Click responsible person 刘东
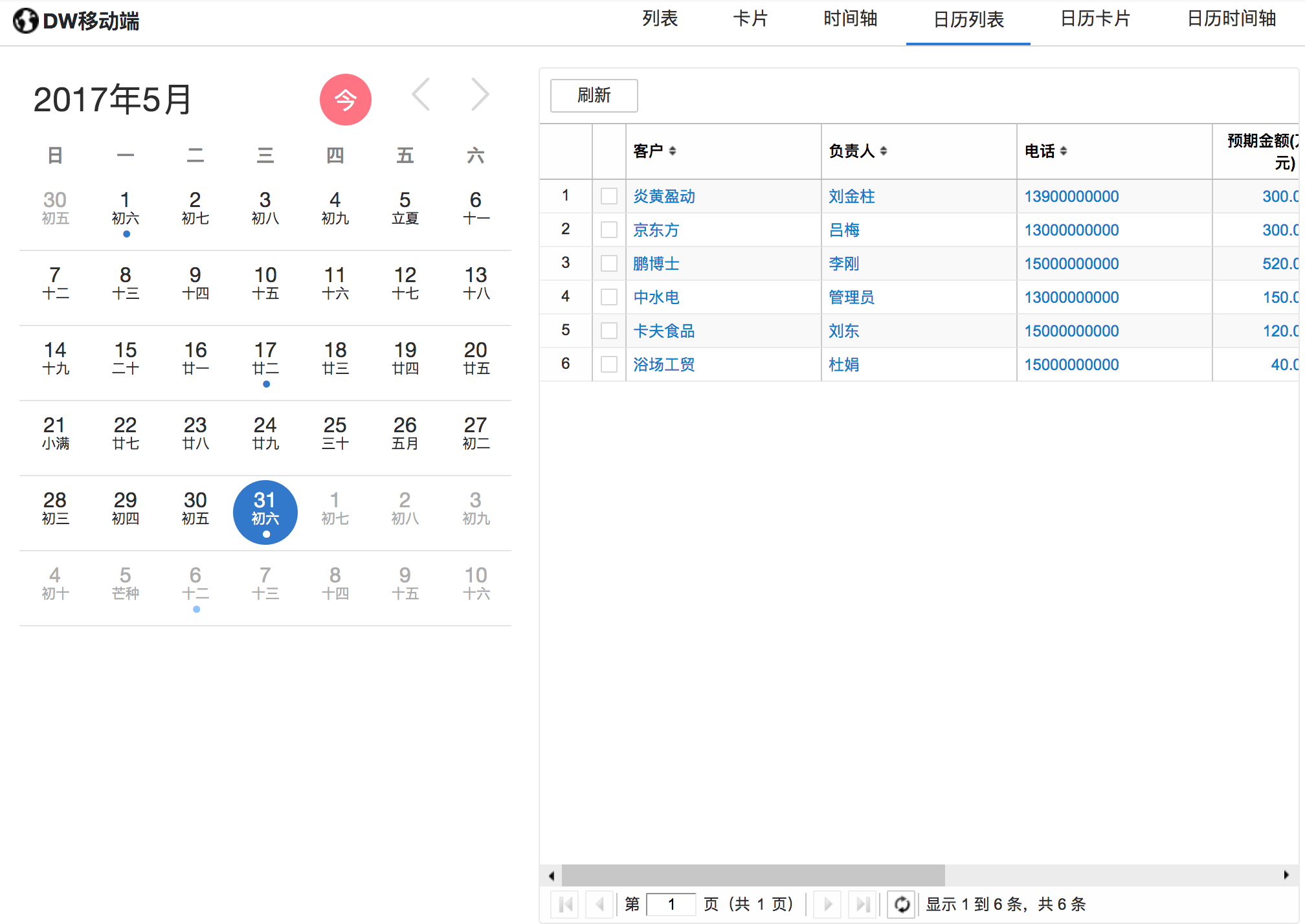 tap(844, 331)
